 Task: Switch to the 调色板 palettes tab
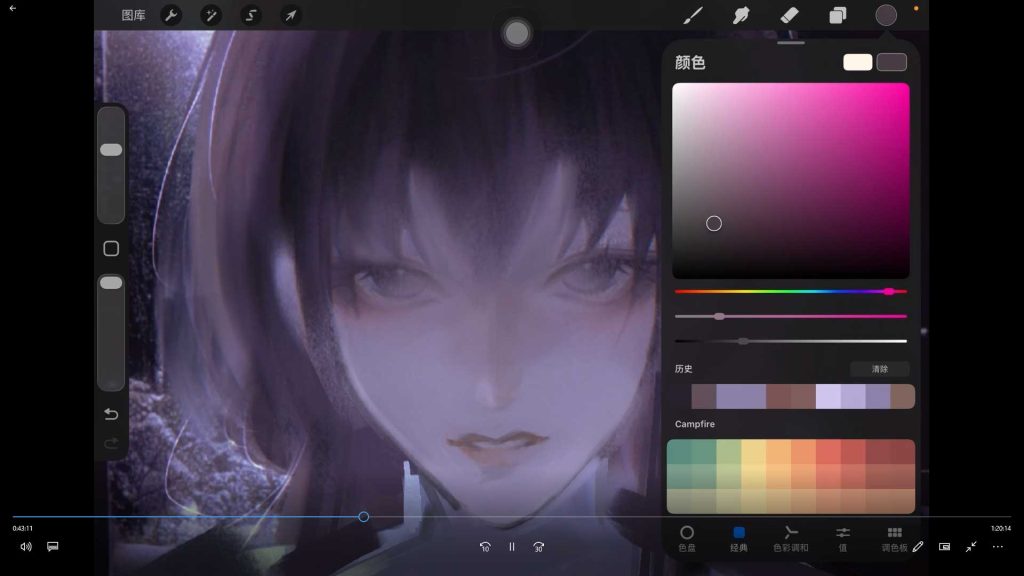pyautogui.click(x=895, y=539)
